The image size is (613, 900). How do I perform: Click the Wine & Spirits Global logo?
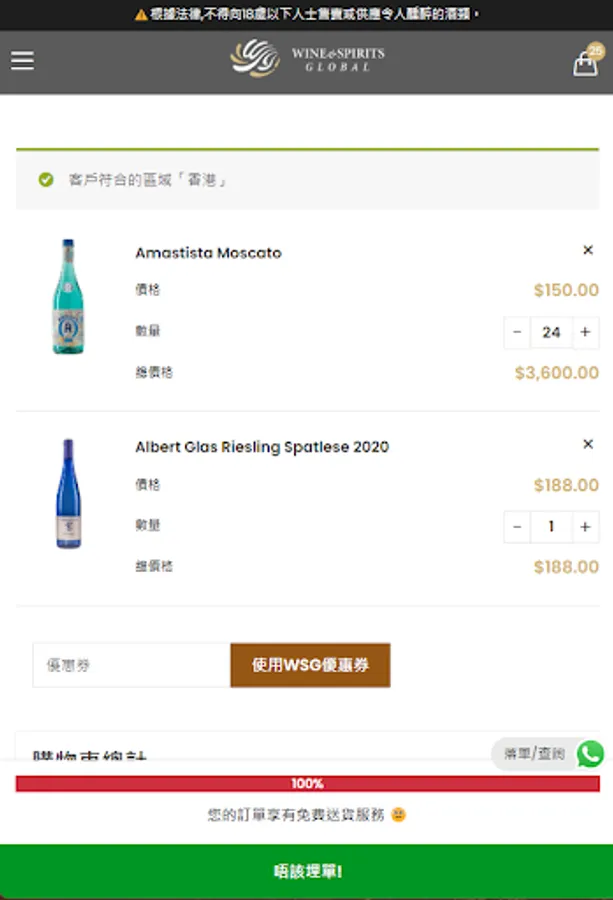coord(307,59)
